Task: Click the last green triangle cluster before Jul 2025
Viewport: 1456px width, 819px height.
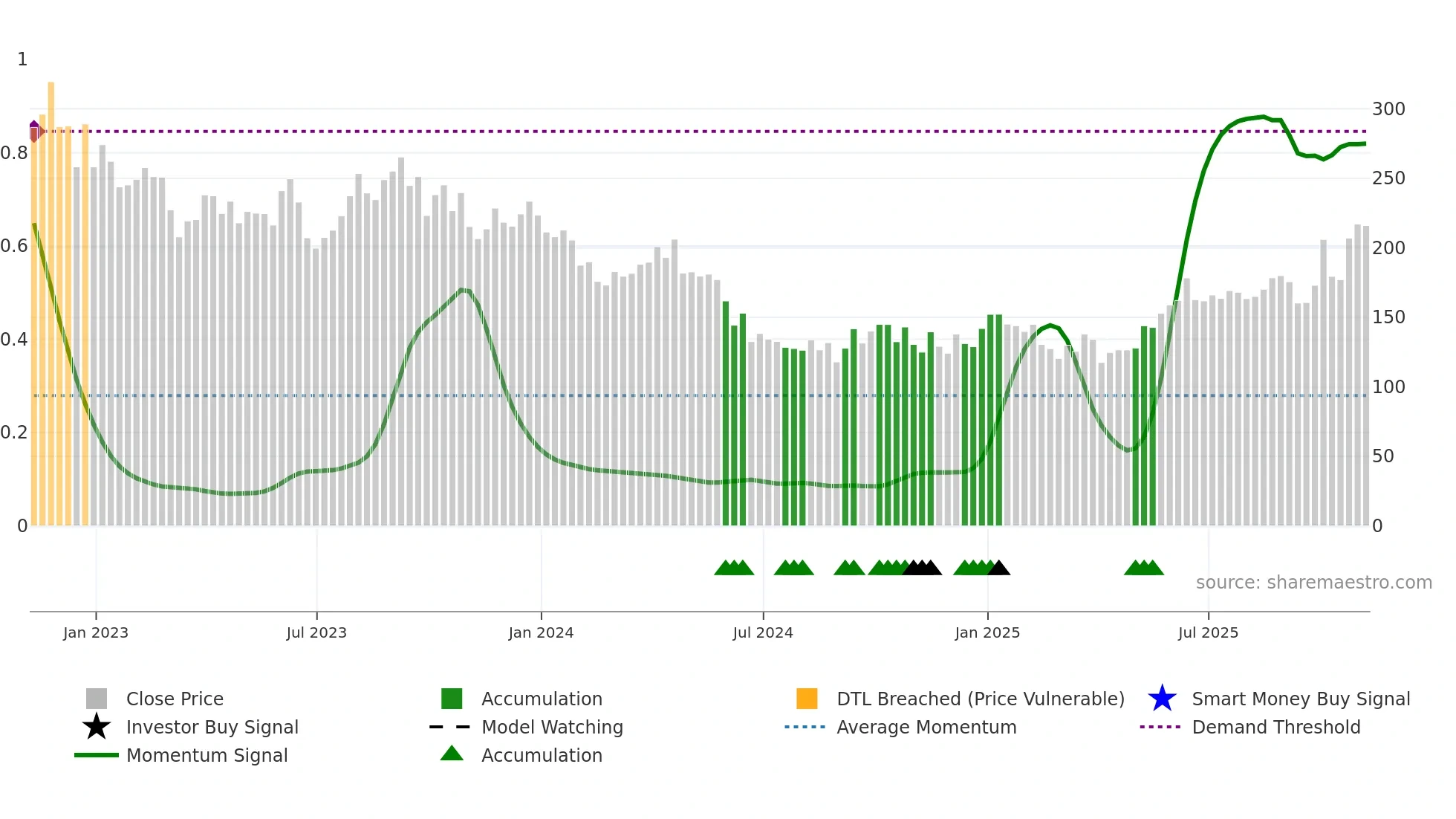Action: (x=1143, y=569)
